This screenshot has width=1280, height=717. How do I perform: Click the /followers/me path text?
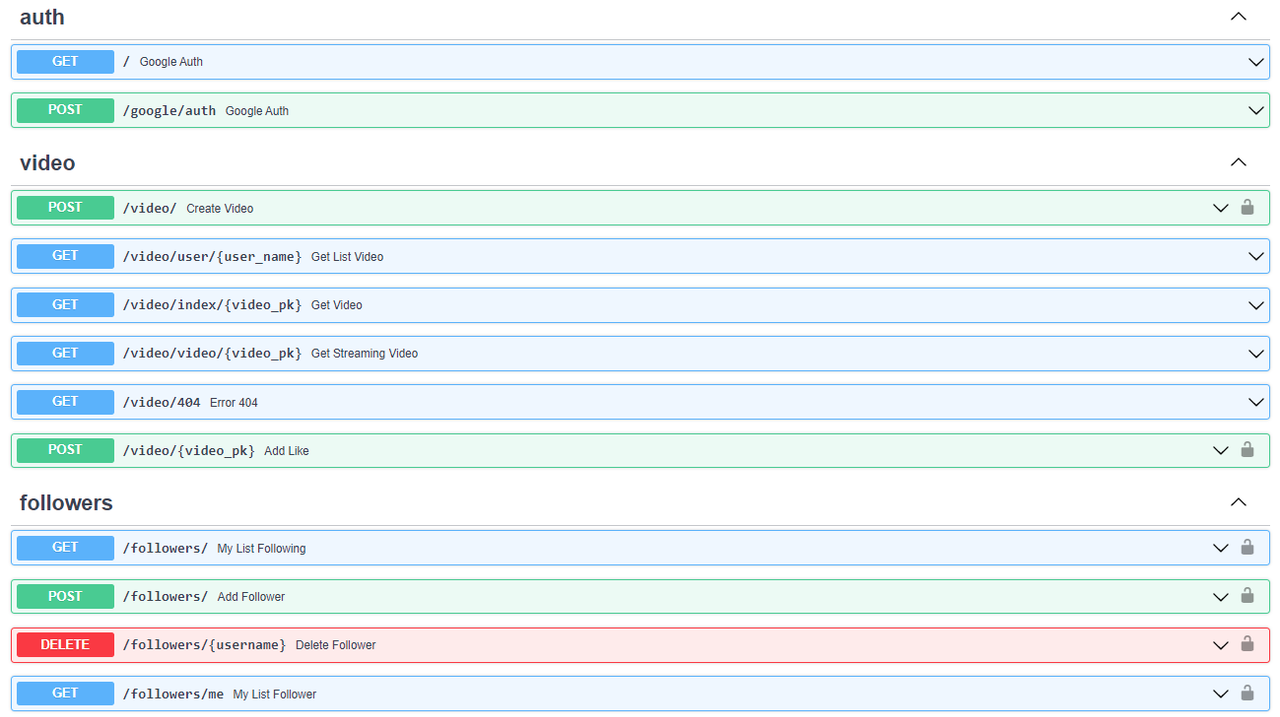[x=173, y=693]
